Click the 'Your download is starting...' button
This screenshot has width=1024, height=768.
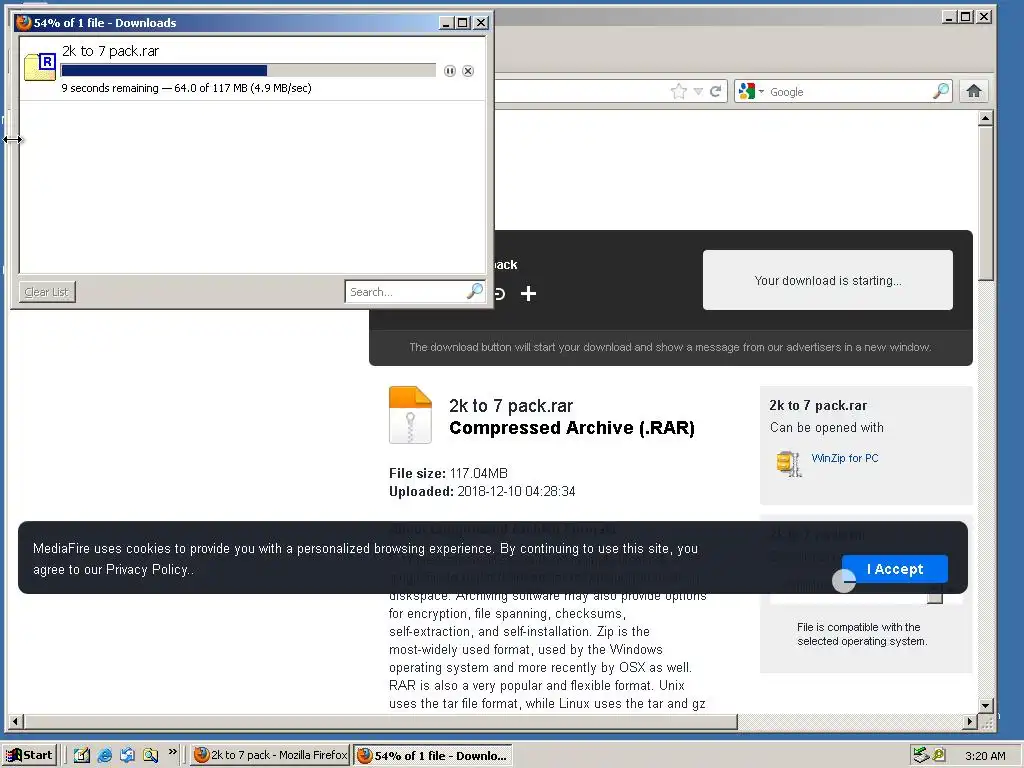point(827,280)
